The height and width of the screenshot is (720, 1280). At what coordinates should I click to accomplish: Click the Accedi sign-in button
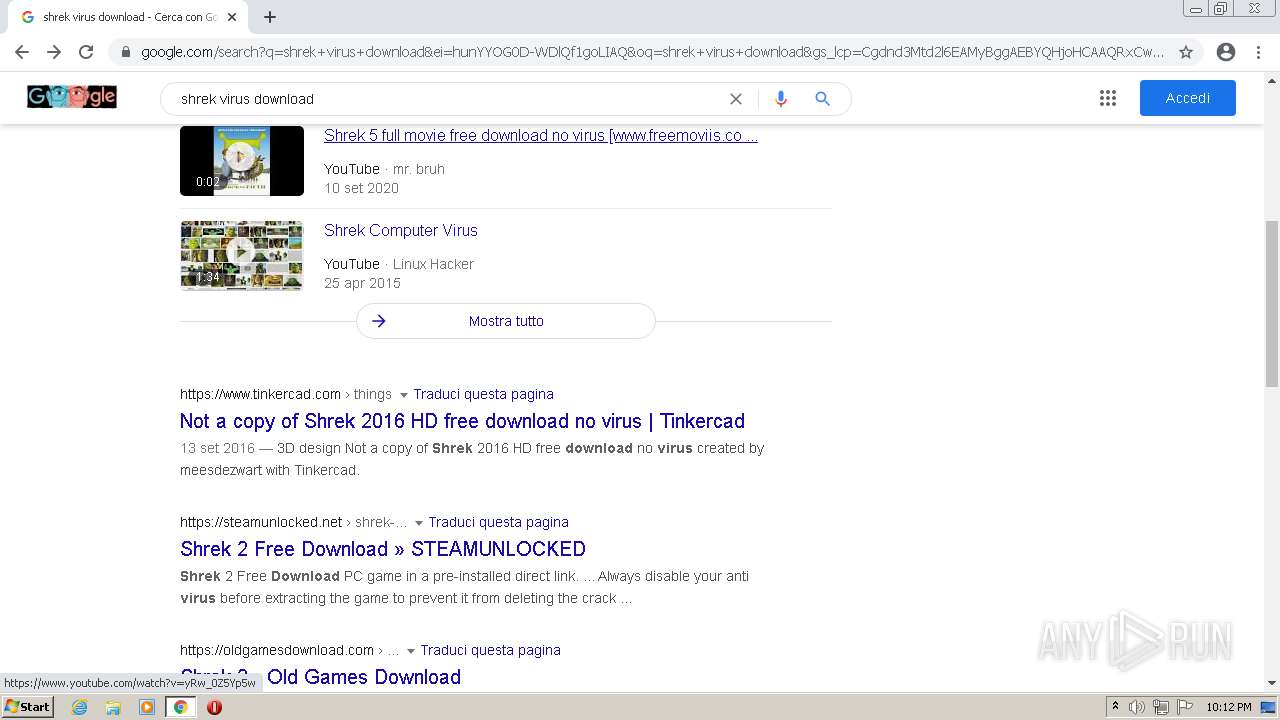pos(1188,98)
